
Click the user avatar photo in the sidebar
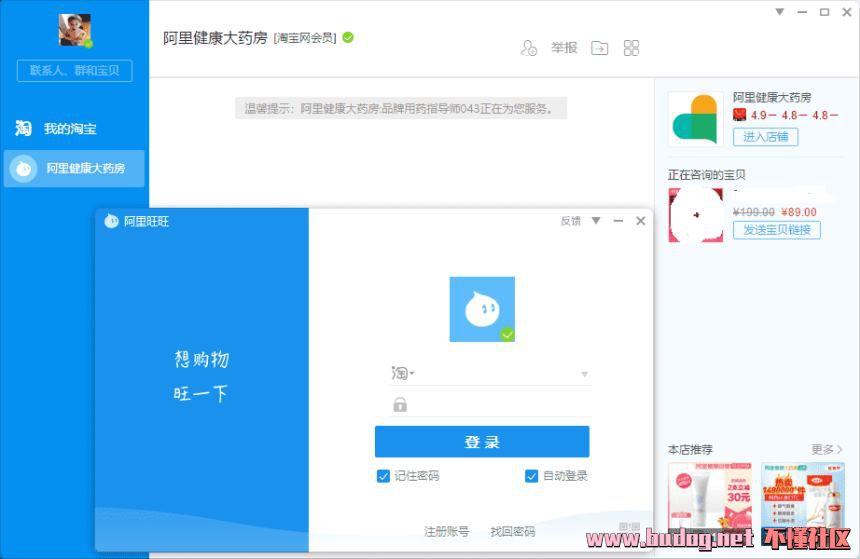click(x=75, y=30)
